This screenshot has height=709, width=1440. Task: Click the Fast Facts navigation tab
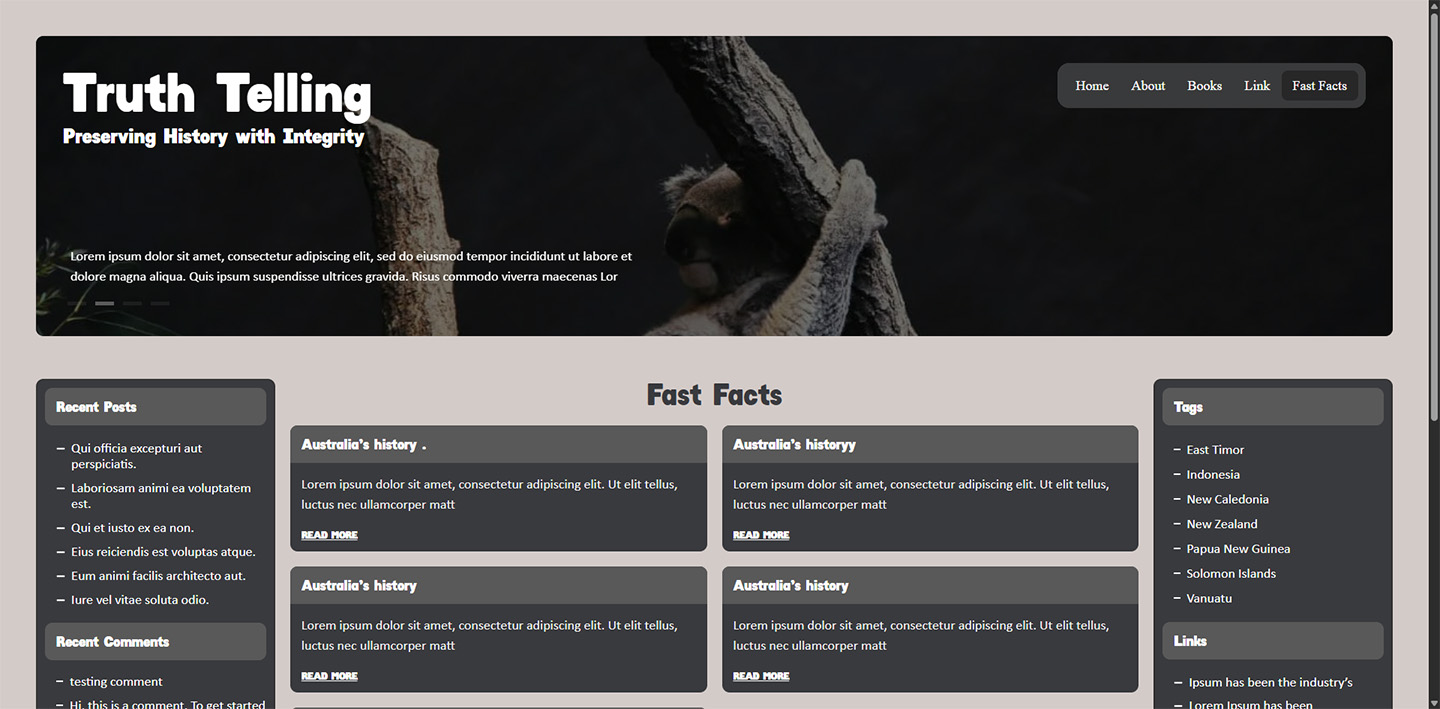1319,86
